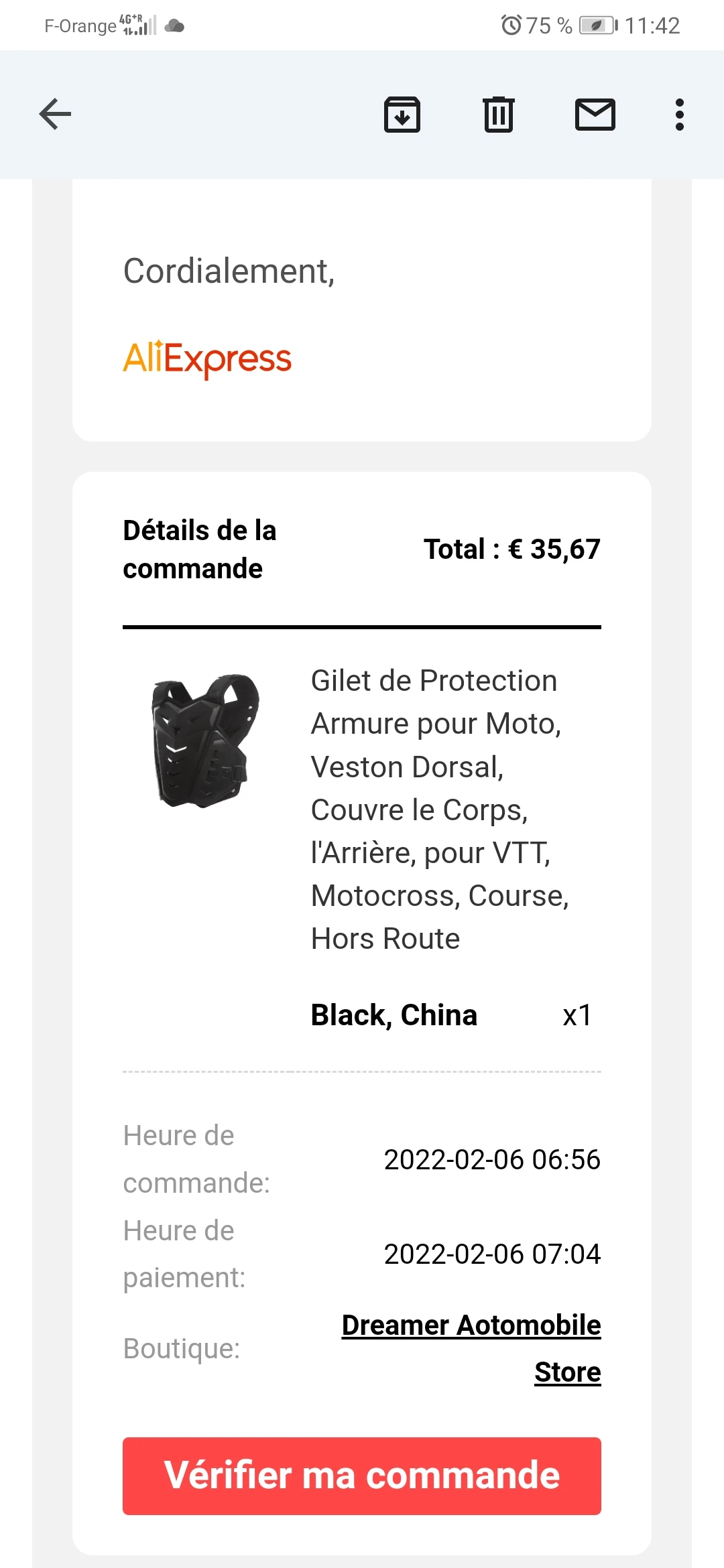The image size is (724, 1568).
Task: Open the Dreamer Aotomobile Store link
Action: pyautogui.click(x=471, y=1348)
